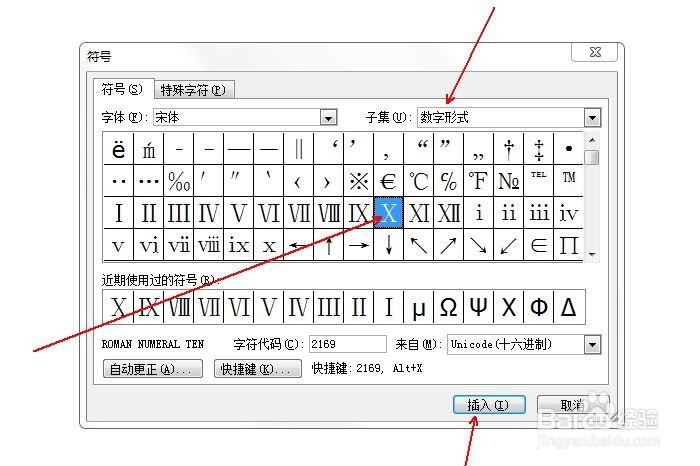Pick recently used Roman numeral IV
700x466 pixels.
299,307
